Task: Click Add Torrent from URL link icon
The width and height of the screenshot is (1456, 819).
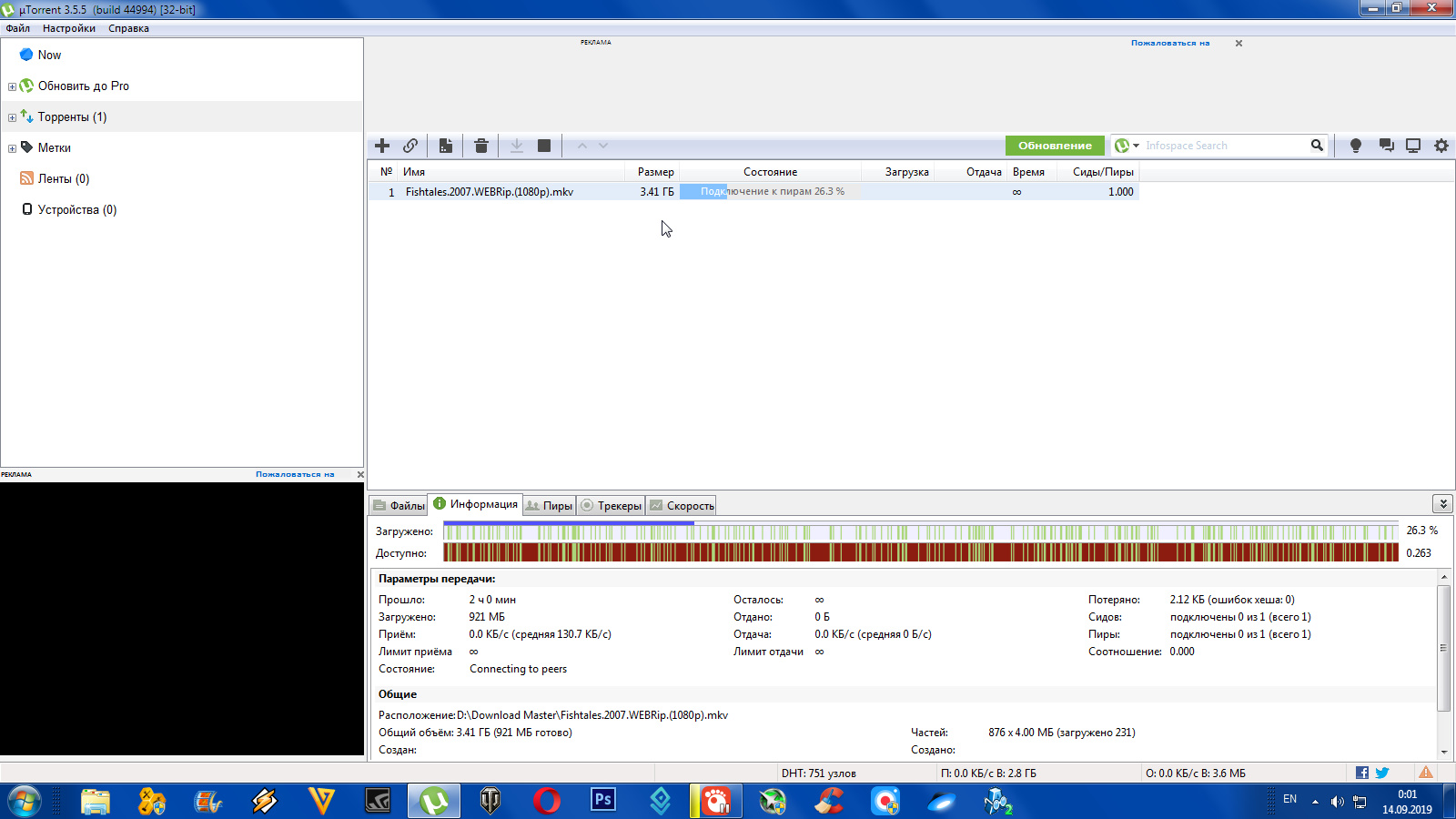Action: 410,146
